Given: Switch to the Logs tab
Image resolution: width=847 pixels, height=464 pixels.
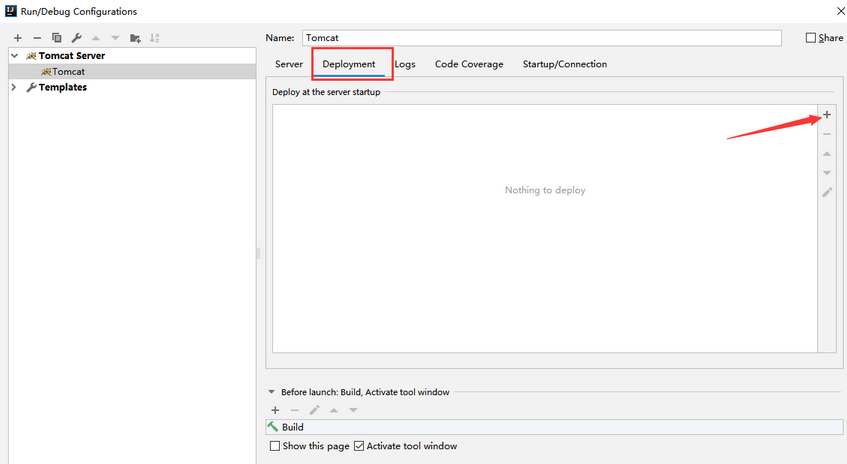Looking at the screenshot, I should pos(405,64).
